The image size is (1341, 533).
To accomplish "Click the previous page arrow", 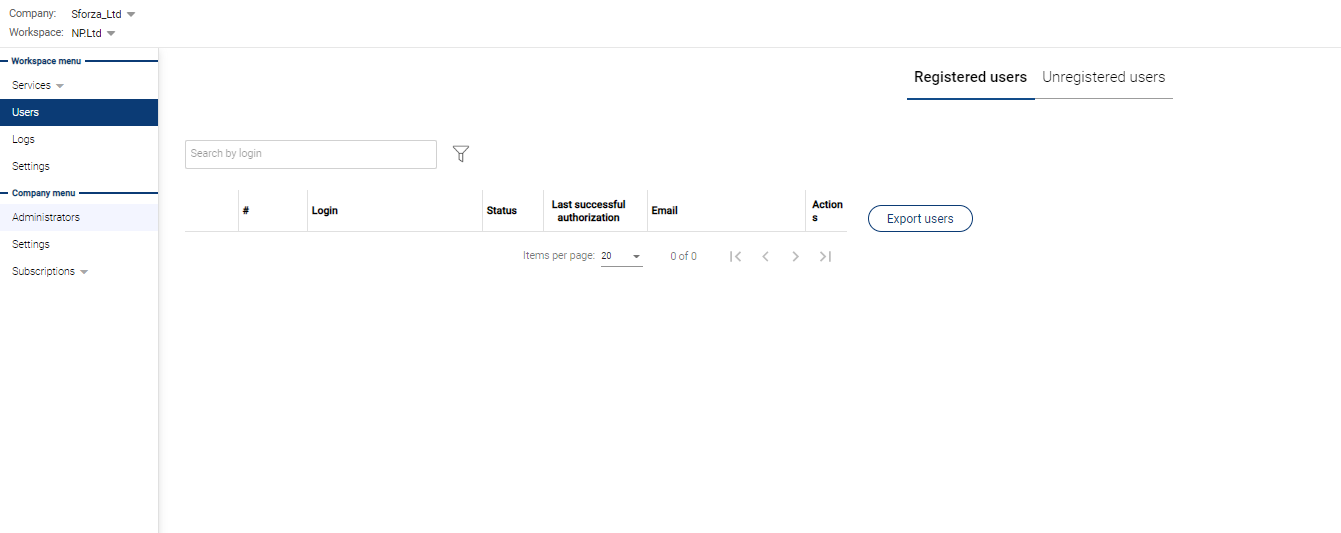I will pyautogui.click(x=765, y=257).
